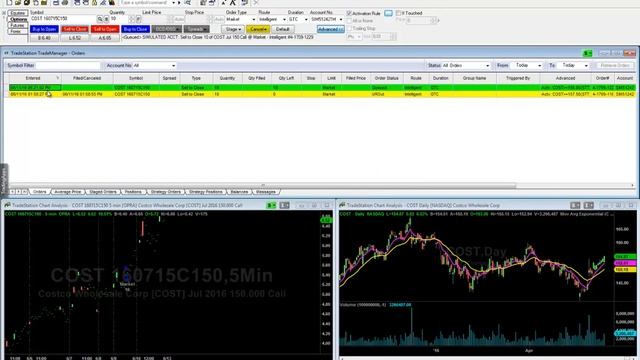Click the green dollar icon in TradeManager title bar
The image size is (640, 360).
587,53
